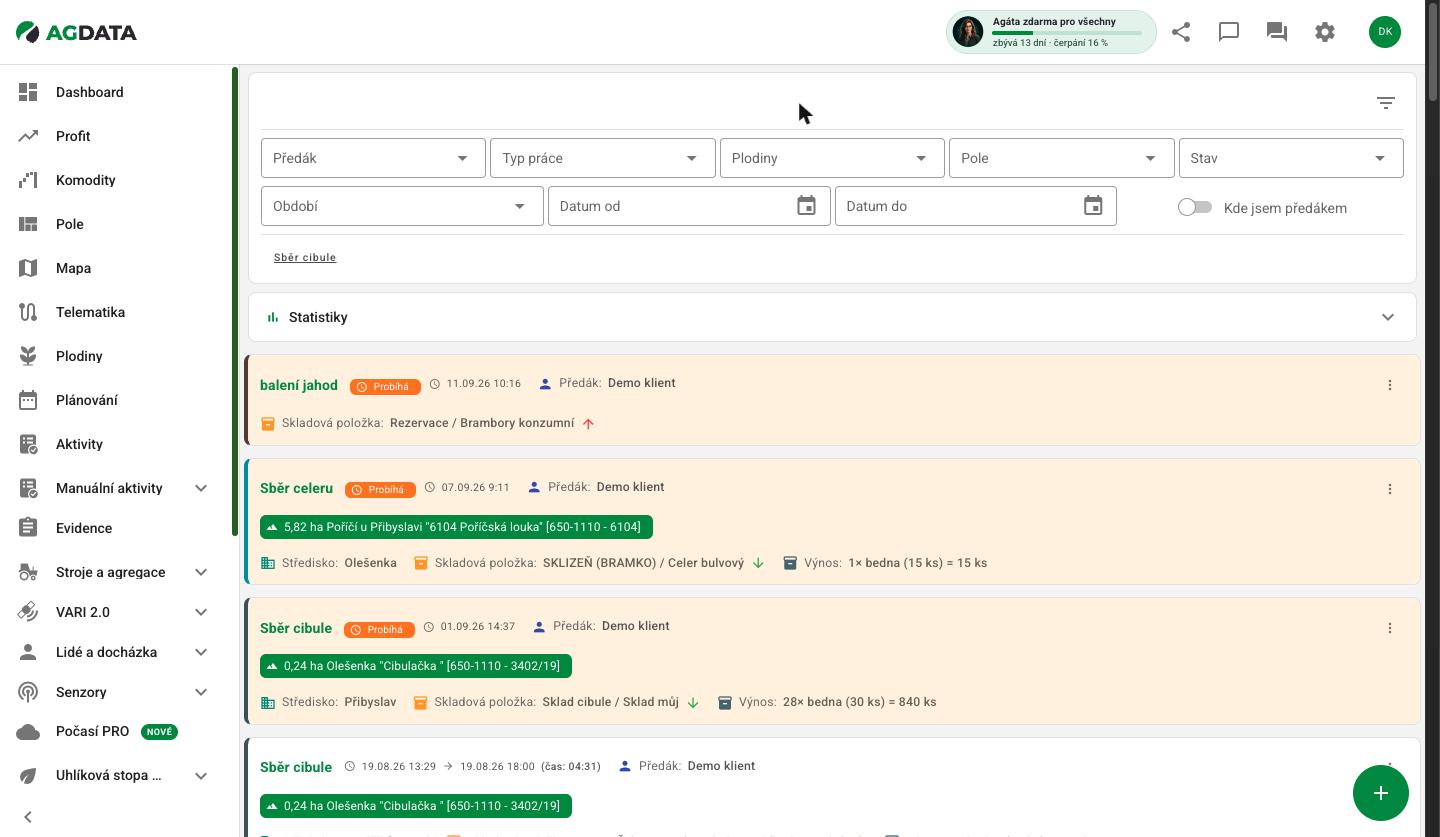Screen dimensions: 1440x837
Task: Open three-dot menu for balení jahod
Action: [1390, 385]
